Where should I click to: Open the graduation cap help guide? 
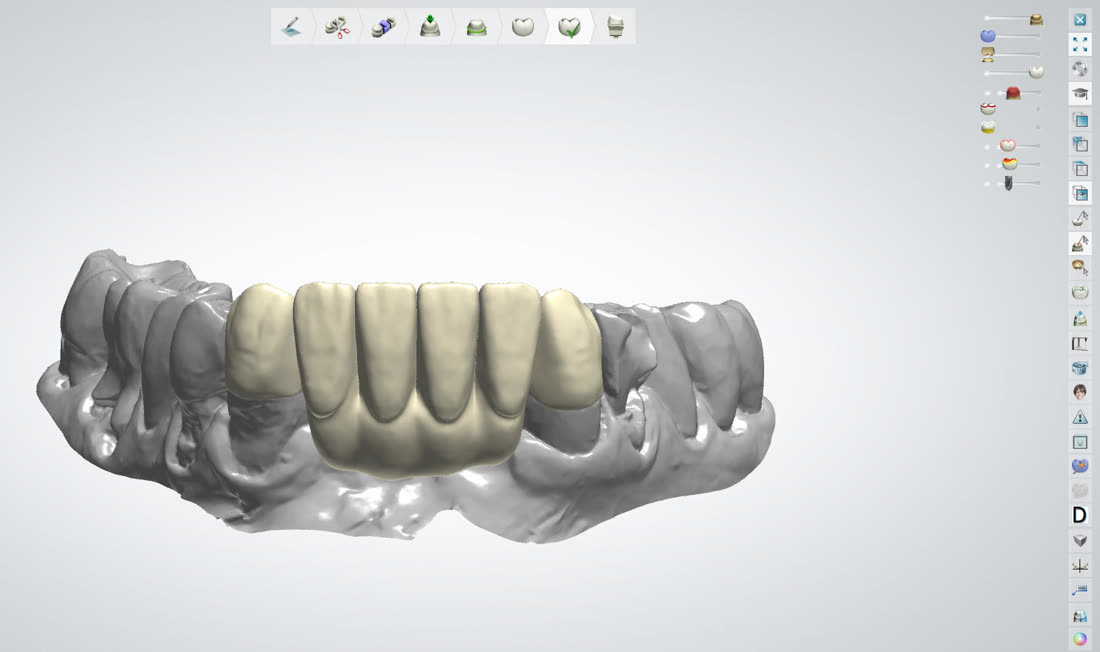click(x=1080, y=93)
